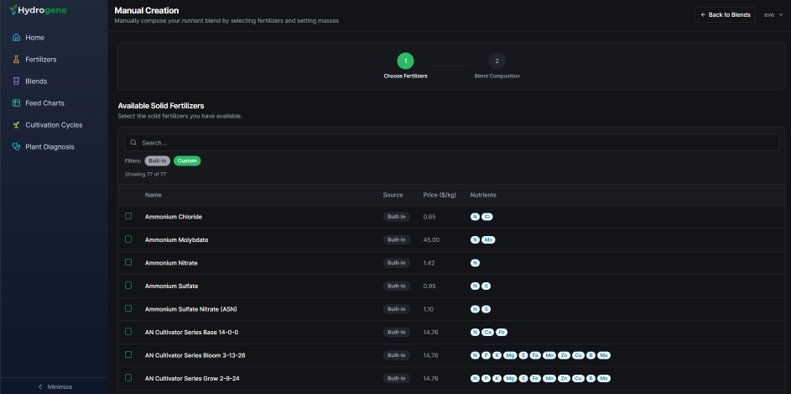Select Ammonium Sulfate checkbox

click(128, 286)
